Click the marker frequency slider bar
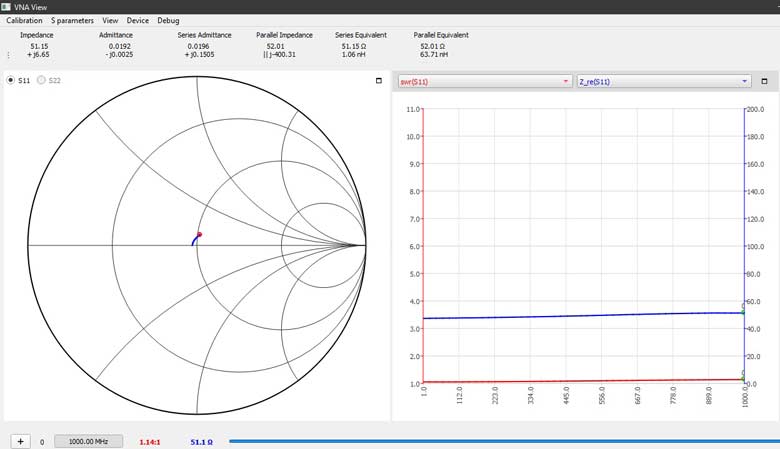 [x=504, y=441]
